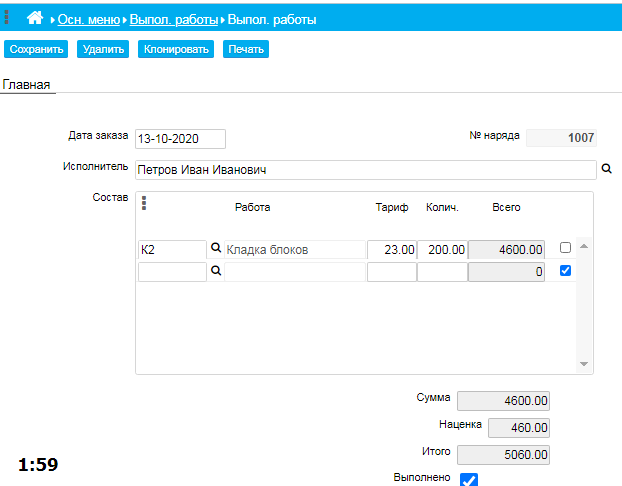Viewport: 622px width, 486px height.
Task: Open the three-dot menu in Состав table
Action: tap(144, 203)
